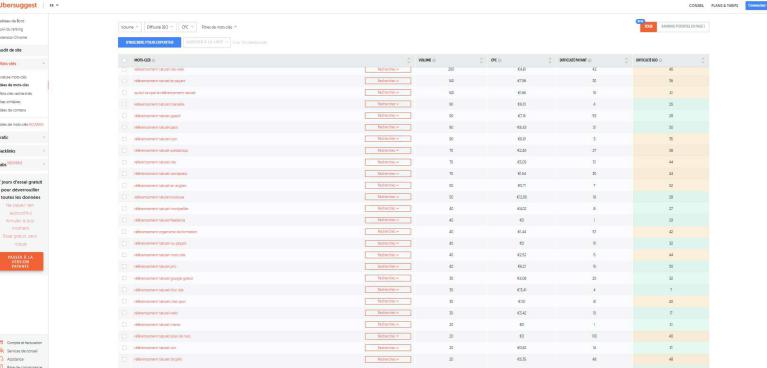This screenshot has width=767, height=368.
Task: Open Suivi du ranking in the sidebar
Action: pyautogui.click(x=11, y=29)
